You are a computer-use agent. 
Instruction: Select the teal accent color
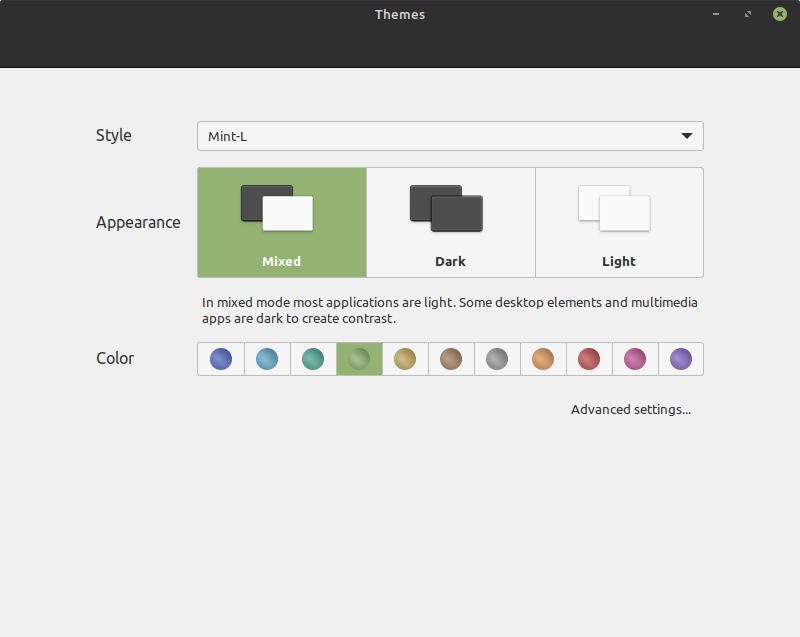[313, 359]
